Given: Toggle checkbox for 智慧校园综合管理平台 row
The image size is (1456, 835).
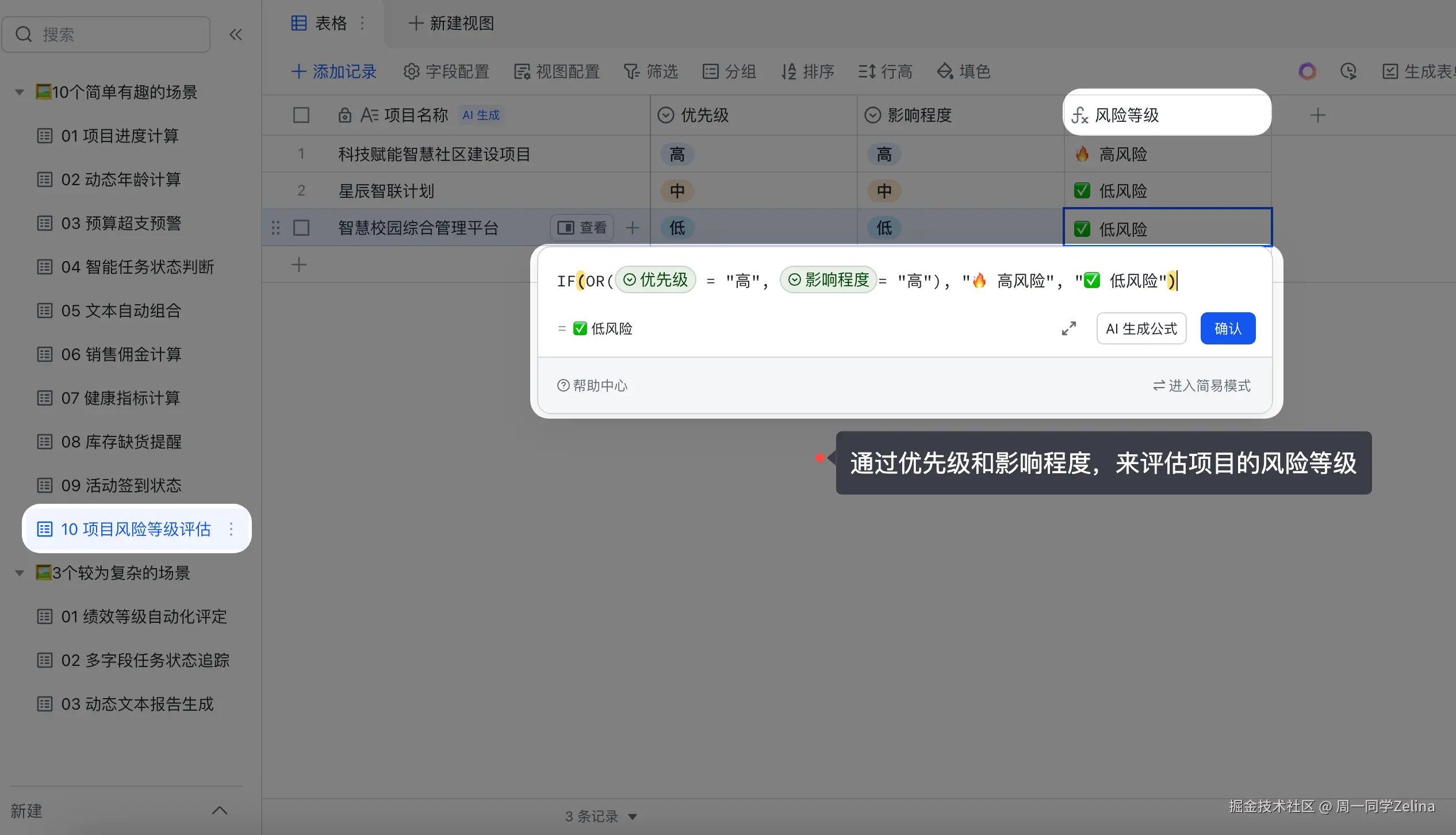Looking at the screenshot, I should pyautogui.click(x=301, y=228).
